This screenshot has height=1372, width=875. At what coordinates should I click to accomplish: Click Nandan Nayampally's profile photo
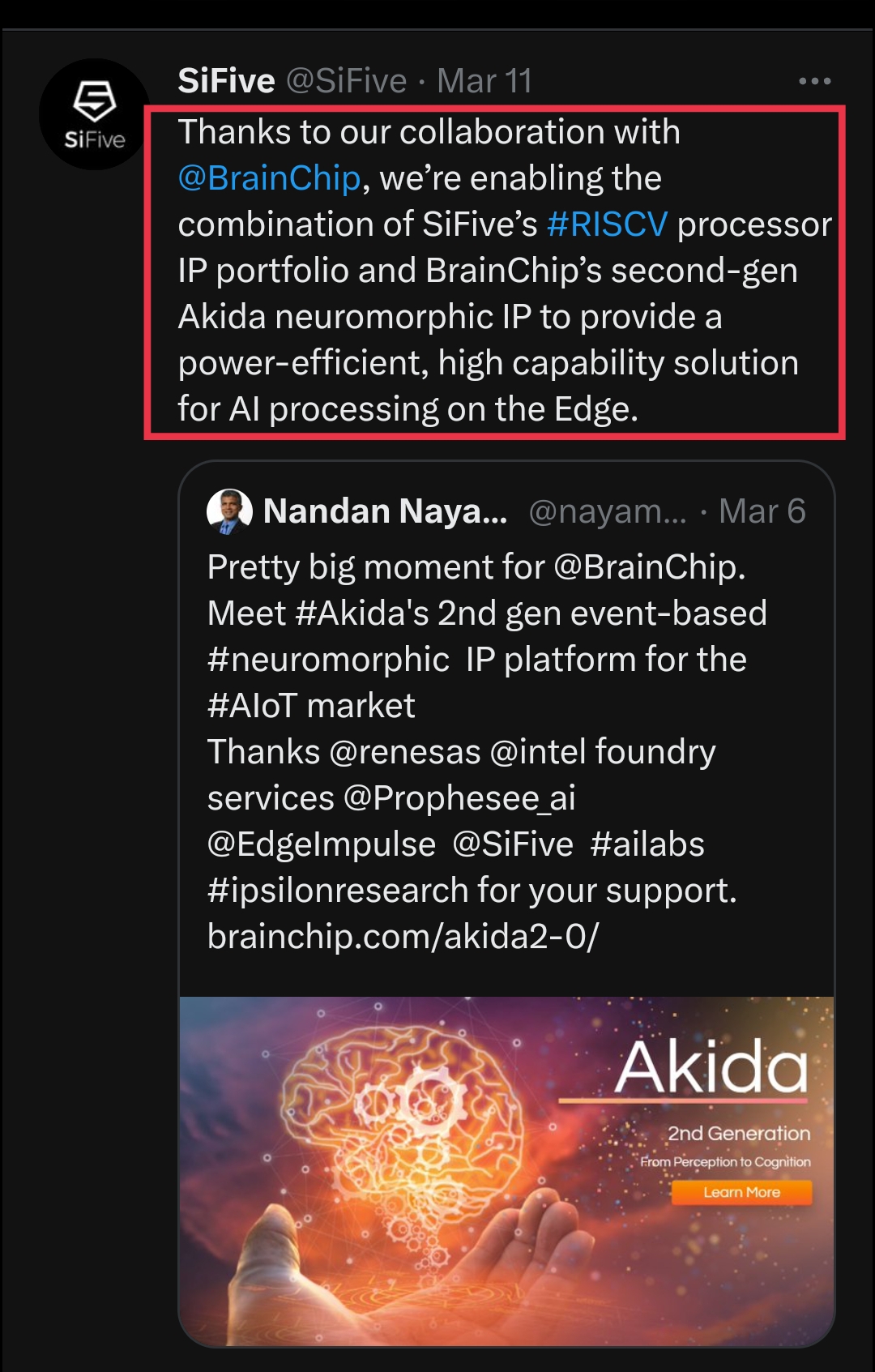tap(229, 511)
